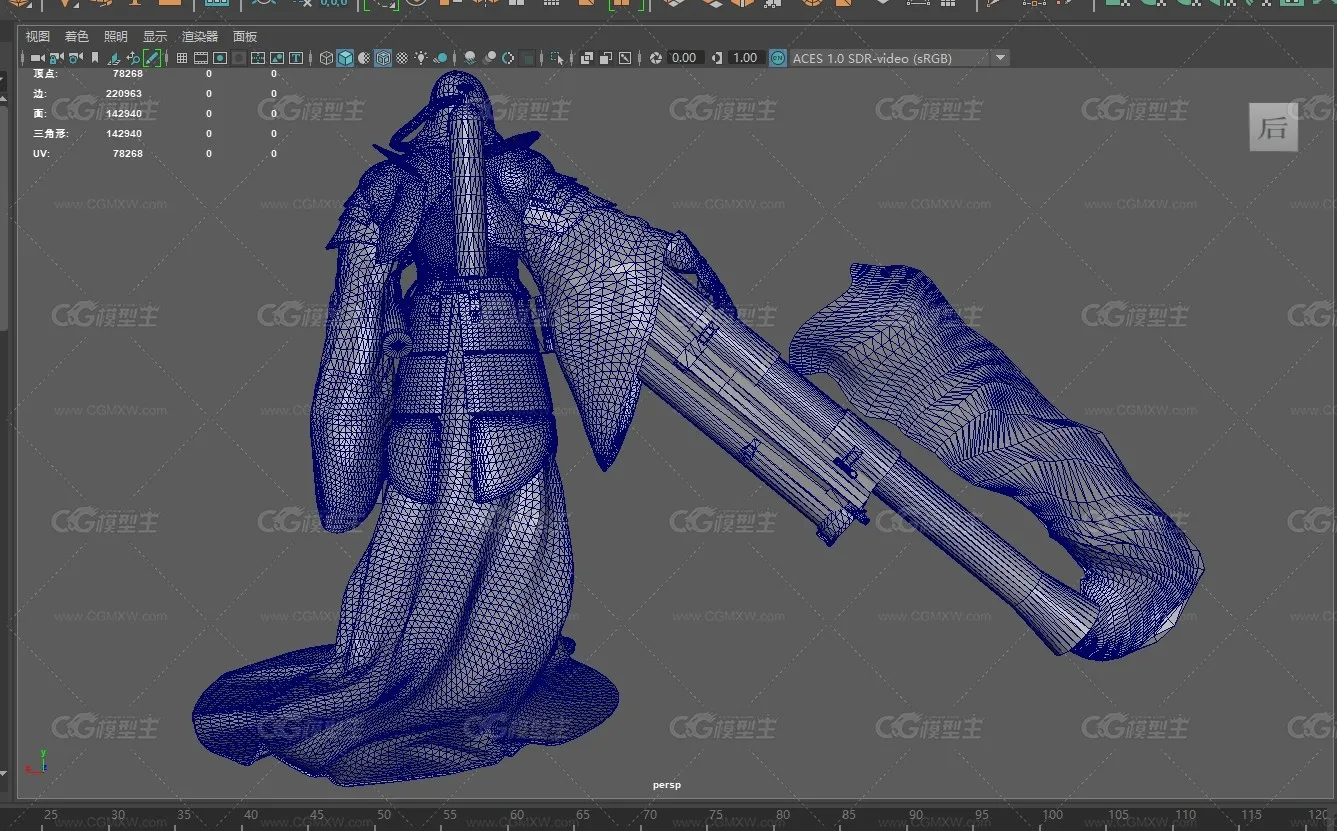This screenshot has width=1337, height=831.
Task: Enable 2D Pan/Zoom tool icon
Action: 133,58
